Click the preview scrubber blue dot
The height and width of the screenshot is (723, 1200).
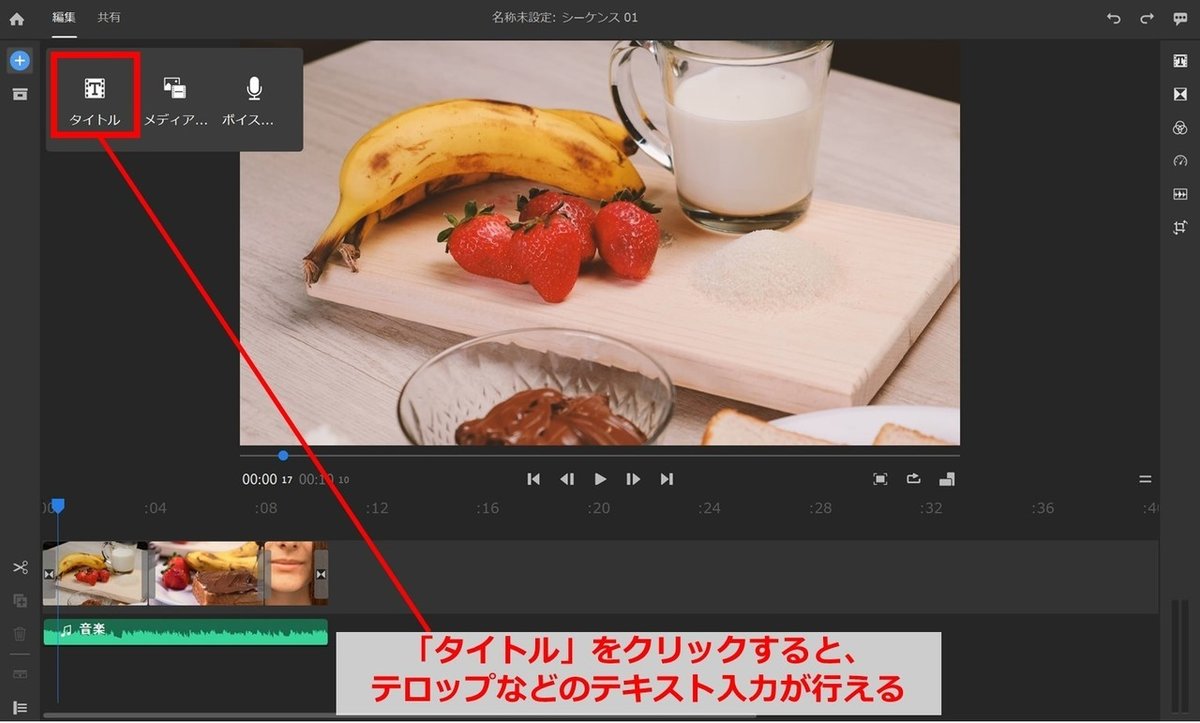pos(283,455)
